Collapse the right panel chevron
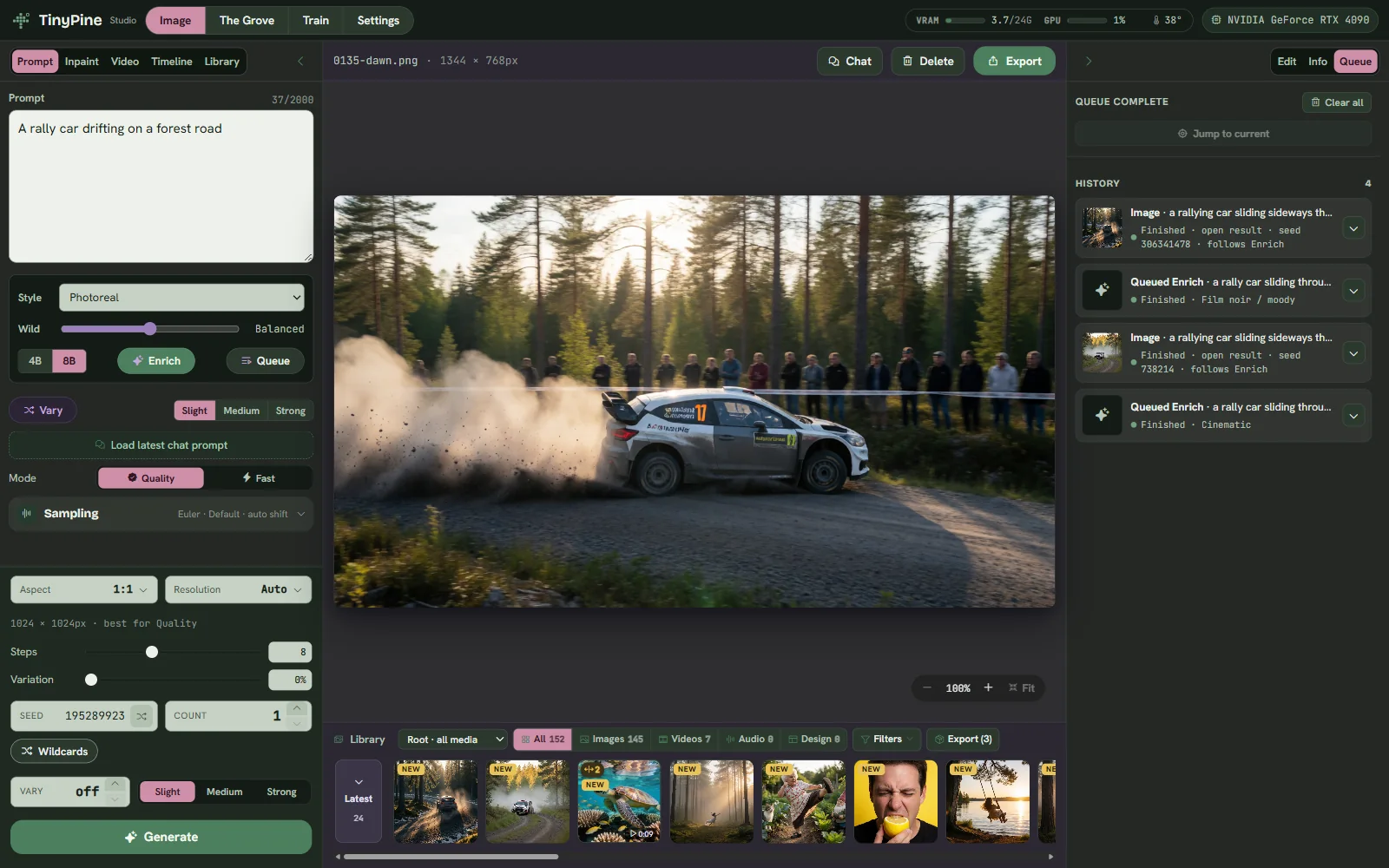Screen dimensions: 1389x868 pyautogui.click(x=1089, y=61)
